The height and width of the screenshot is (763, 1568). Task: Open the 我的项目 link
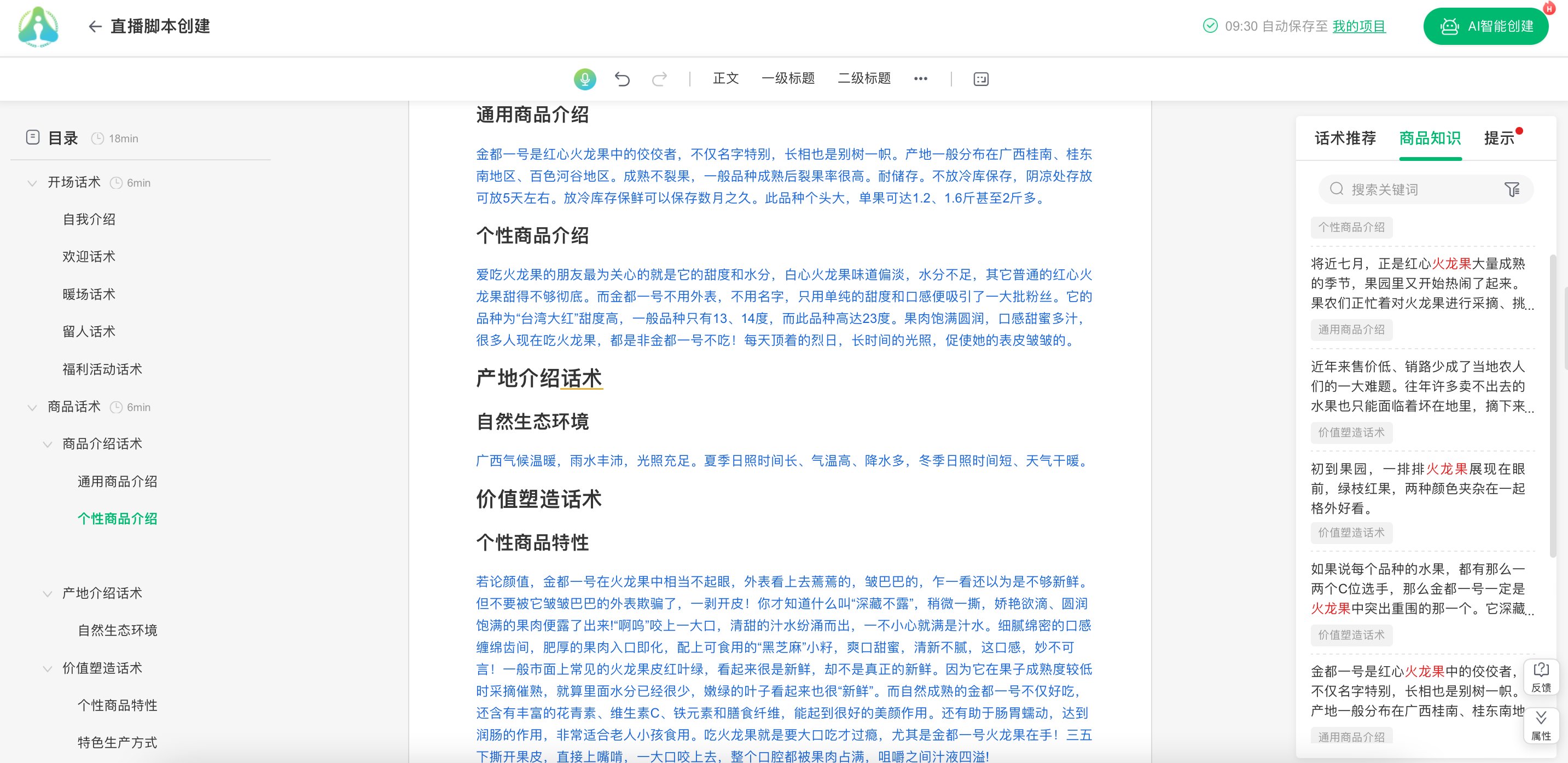tap(1358, 26)
